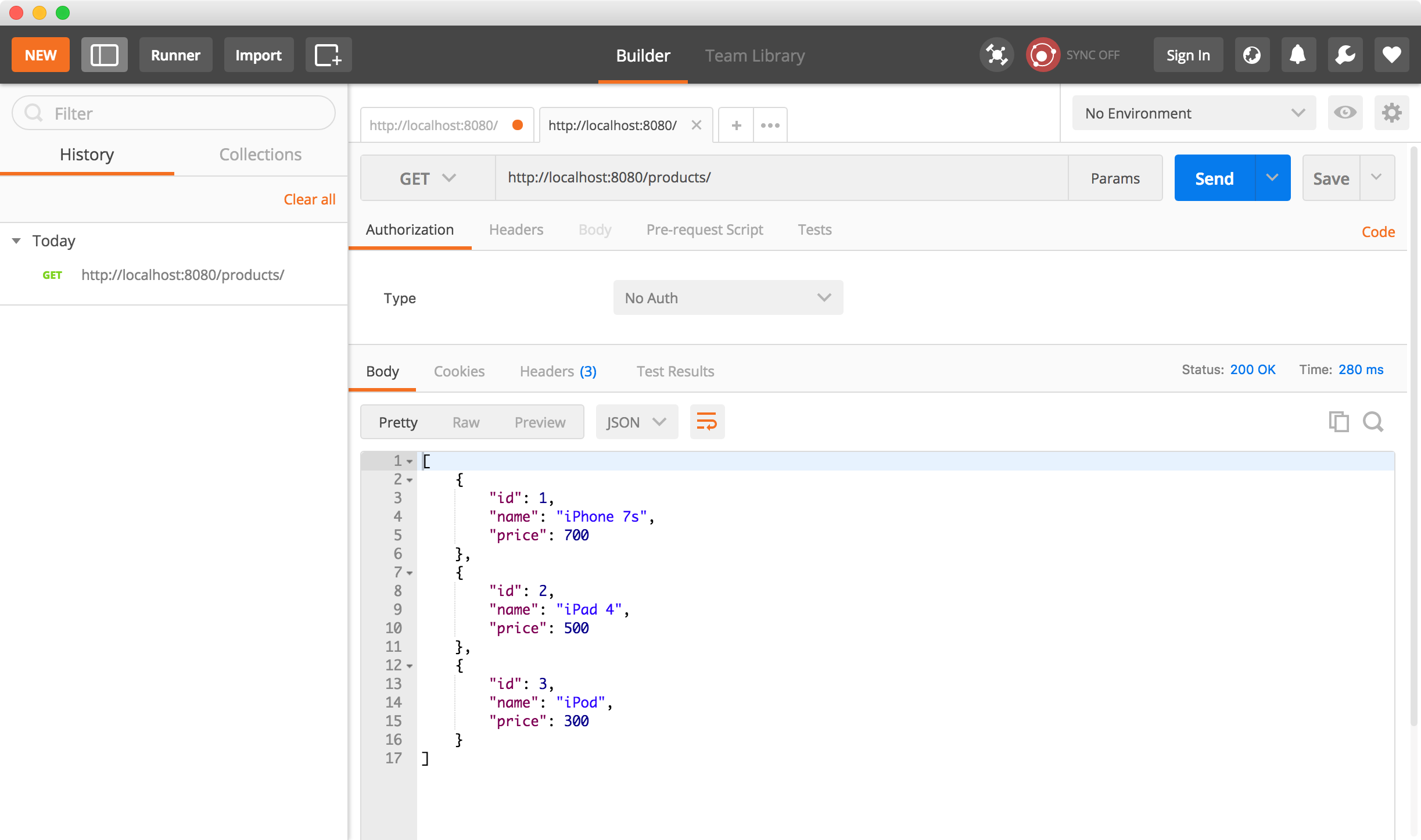The image size is (1421, 840).
Task: Switch to Preview response view
Action: (540, 422)
